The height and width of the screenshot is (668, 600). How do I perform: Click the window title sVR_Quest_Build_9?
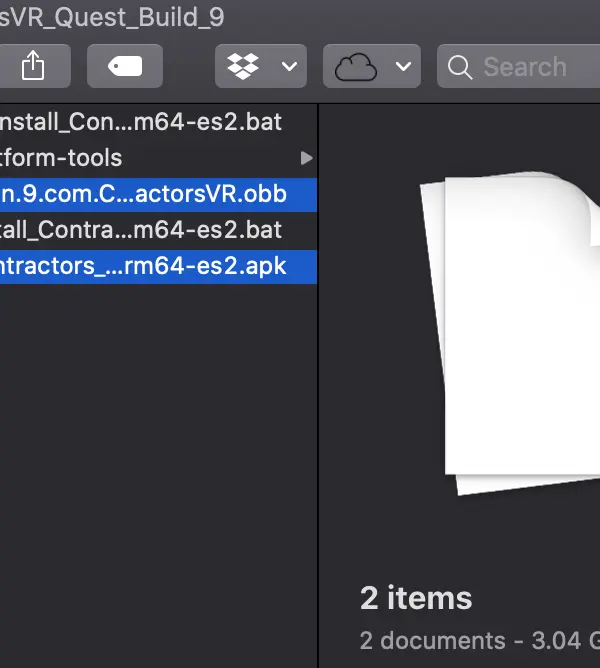[112, 17]
